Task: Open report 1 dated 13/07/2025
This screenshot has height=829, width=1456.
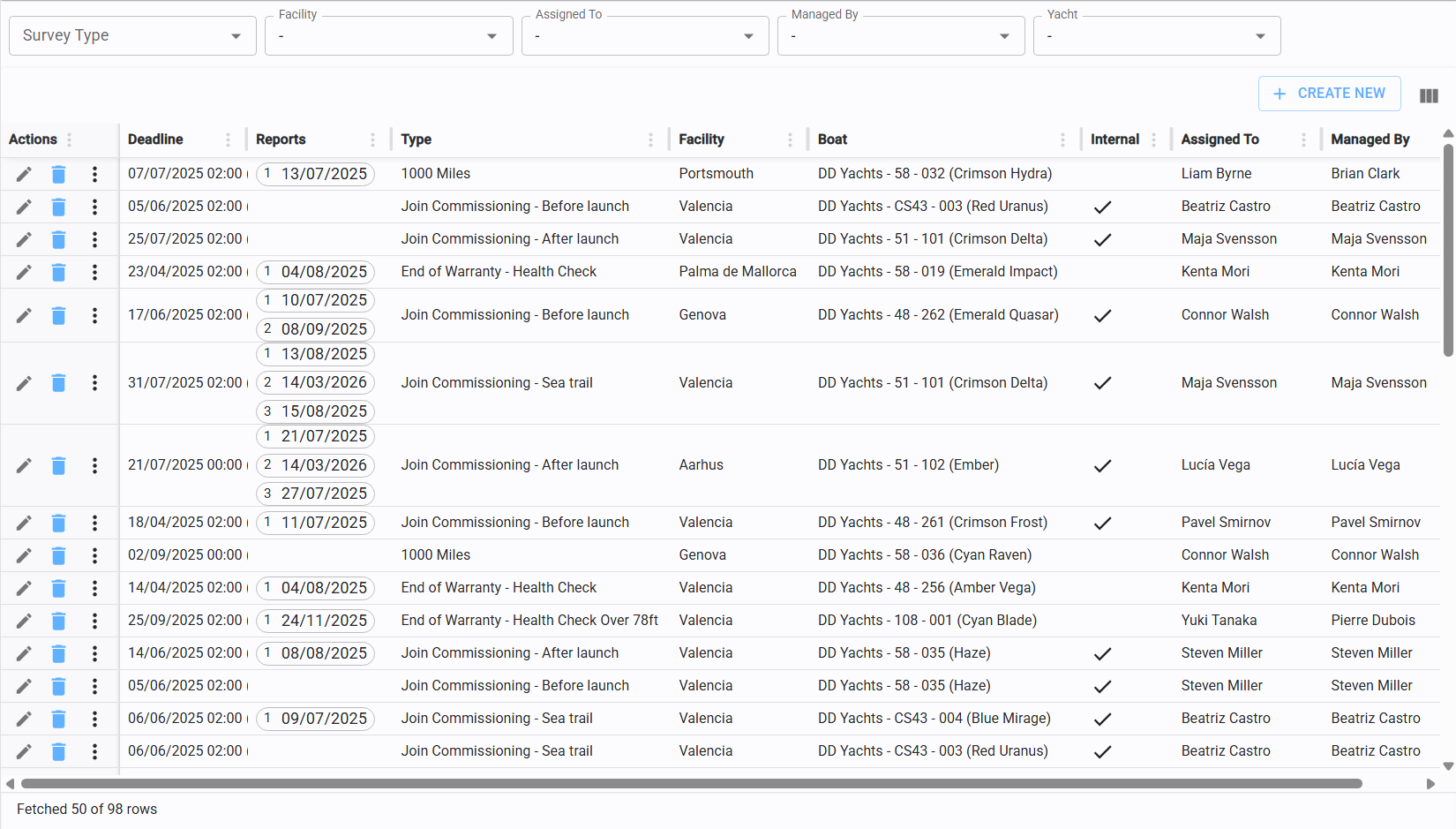Action: [315, 175]
